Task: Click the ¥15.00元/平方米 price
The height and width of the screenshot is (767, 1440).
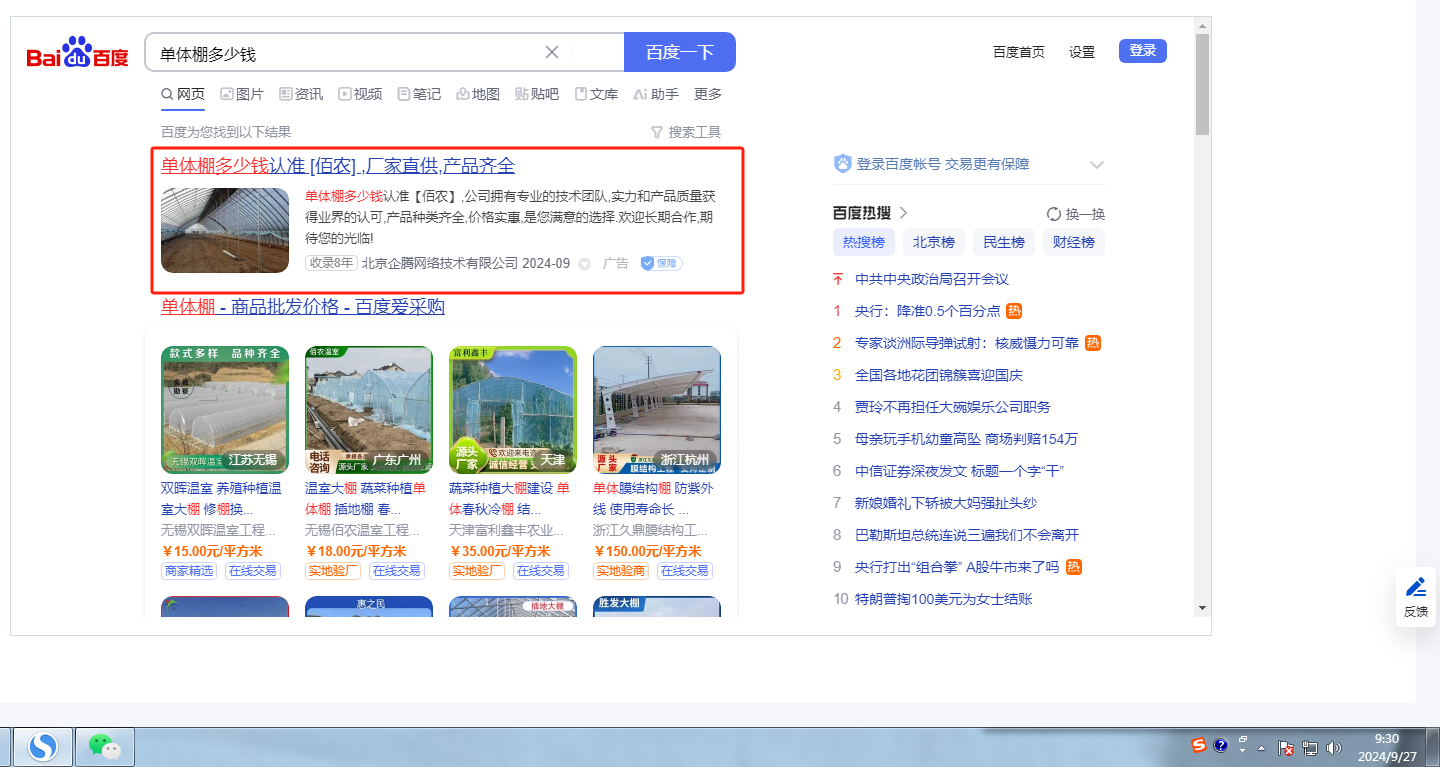Action: pos(212,551)
